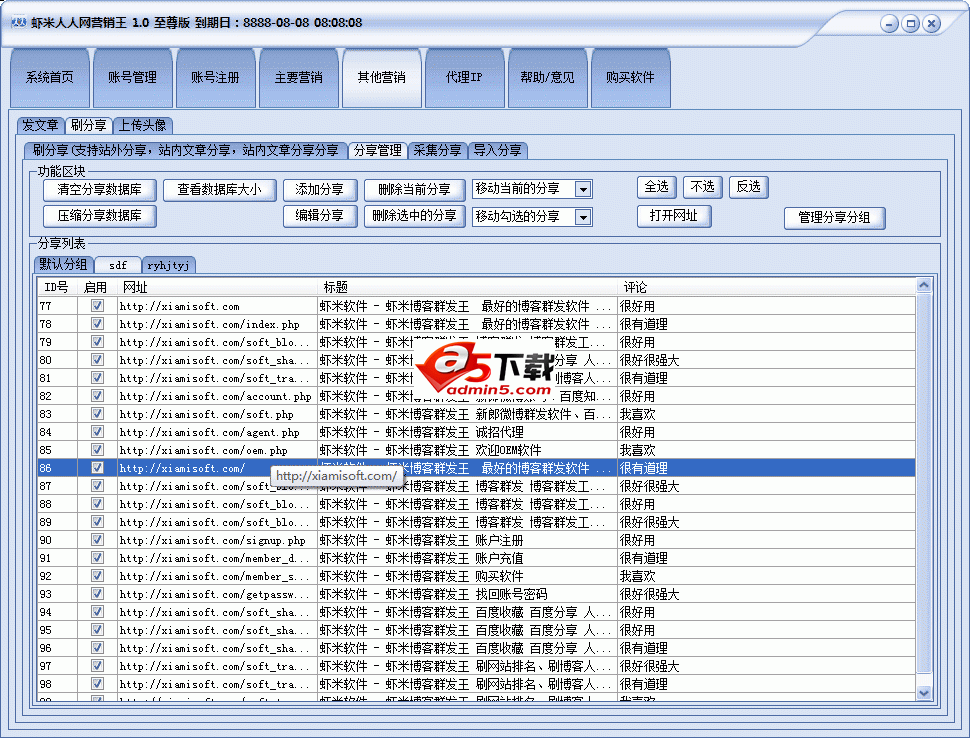Click the 编辑分享 button
Image resolution: width=970 pixels, height=738 pixels.
point(320,216)
